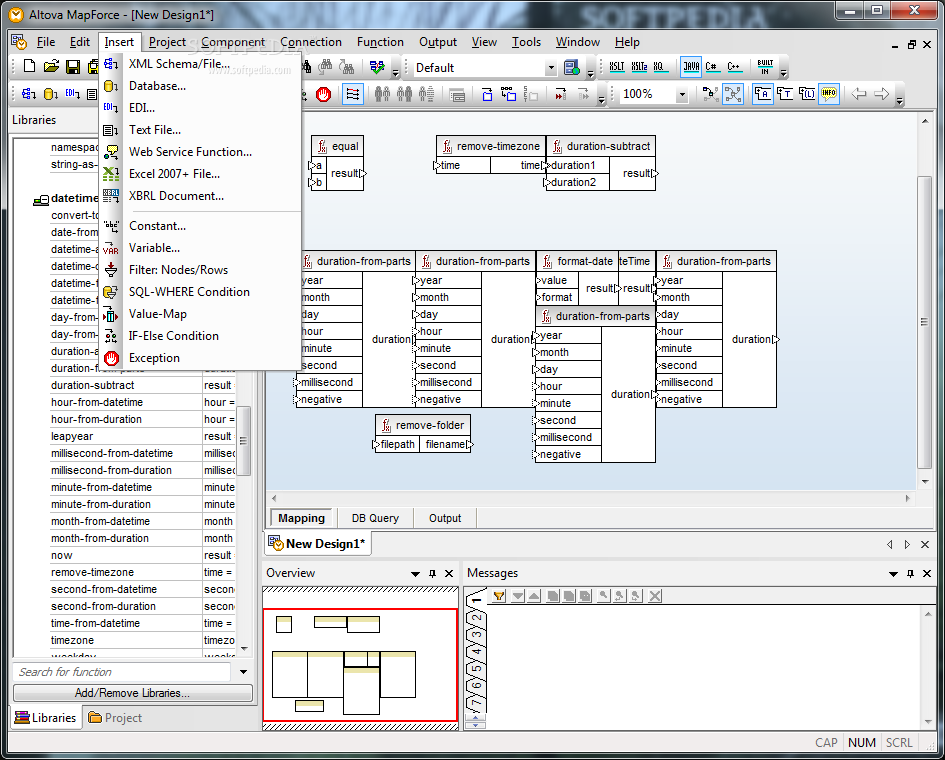Click the red stop-hand Exception toolbar icon
The width and height of the screenshot is (945, 760).
[x=324, y=94]
